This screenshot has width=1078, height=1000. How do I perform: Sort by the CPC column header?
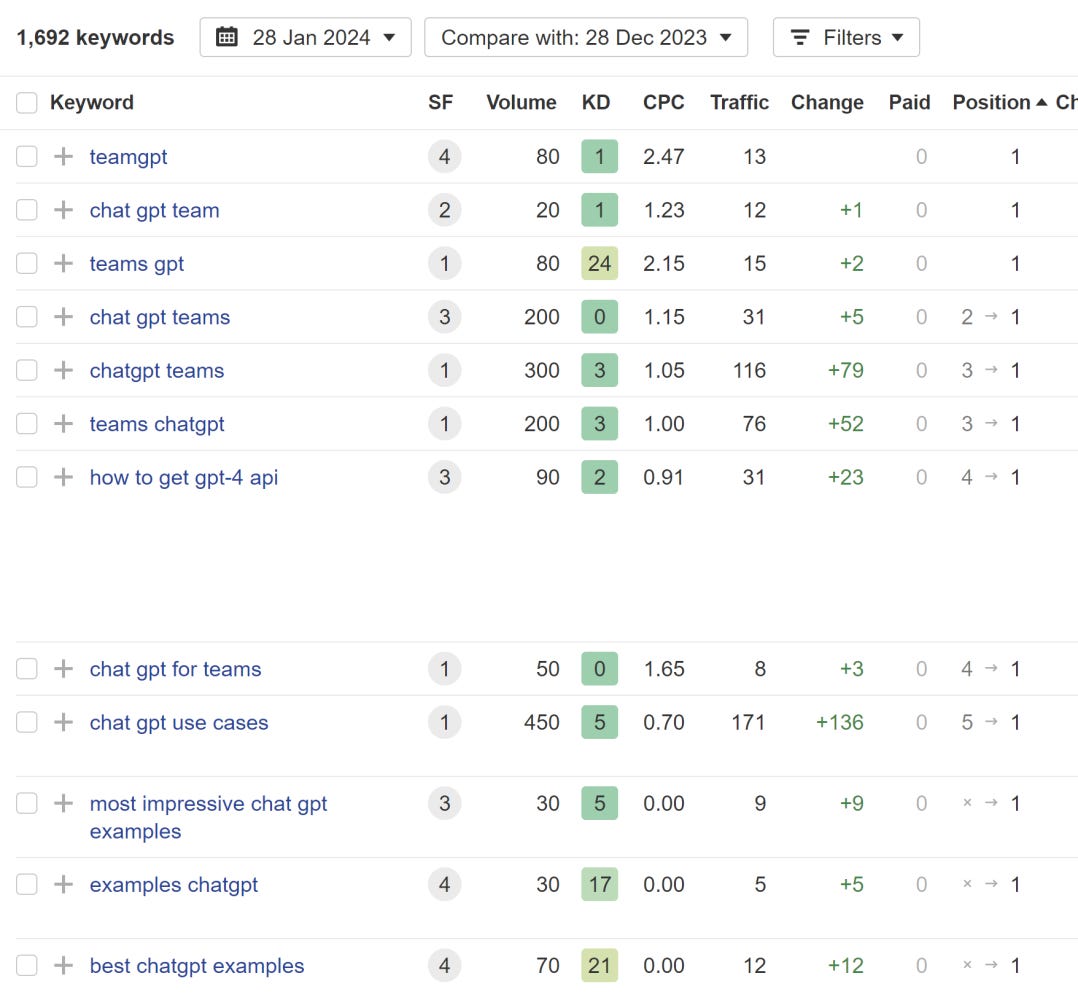tap(663, 102)
